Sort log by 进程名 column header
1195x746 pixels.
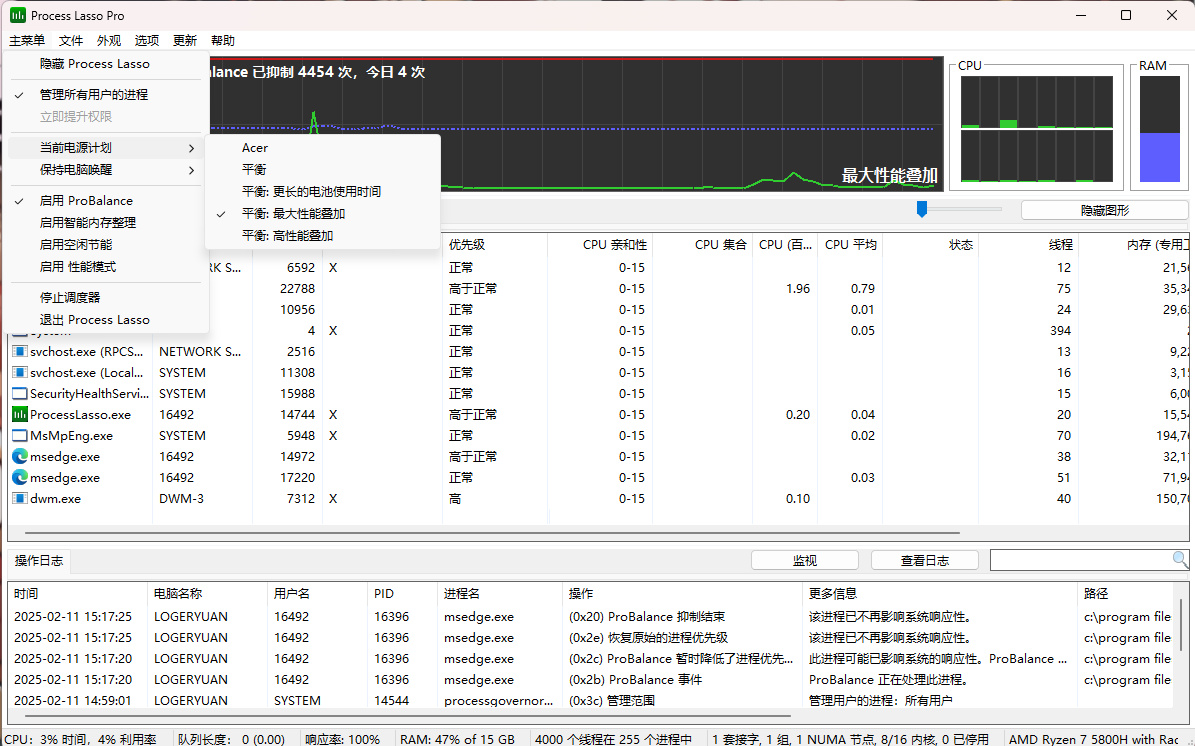click(500, 593)
